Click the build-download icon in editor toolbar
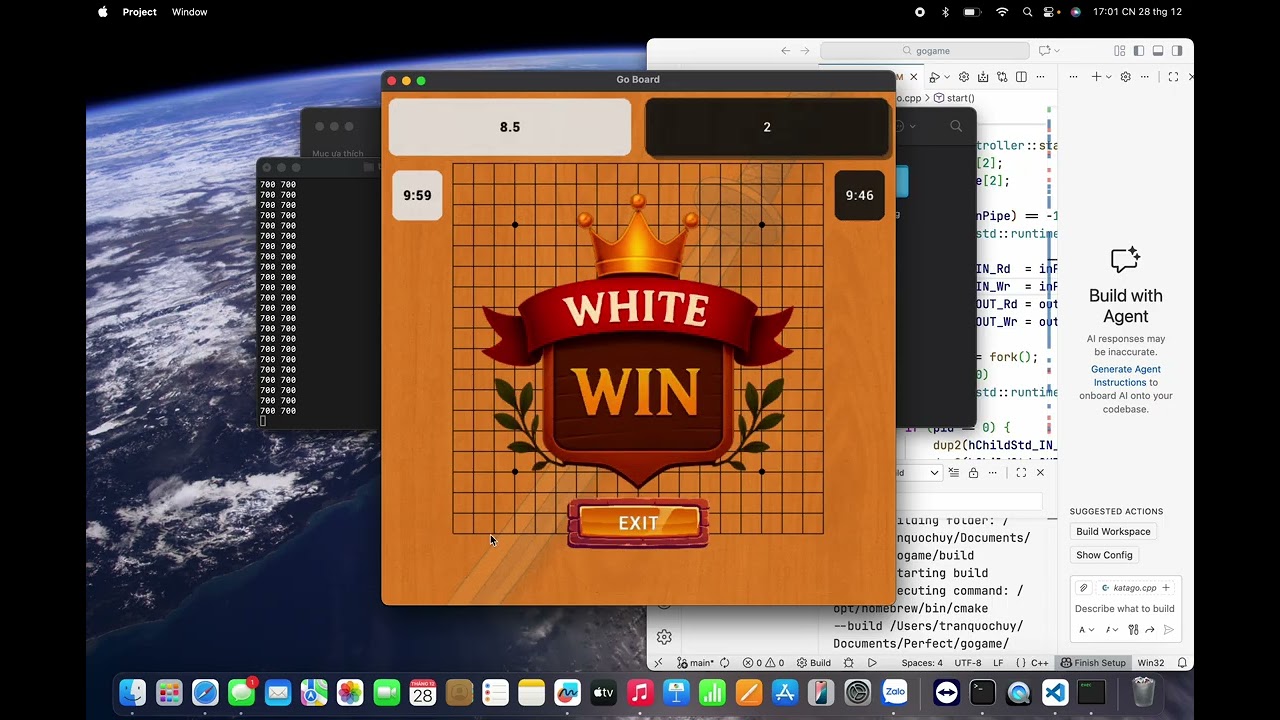This screenshot has height=720, width=1280. pos(983,77)
